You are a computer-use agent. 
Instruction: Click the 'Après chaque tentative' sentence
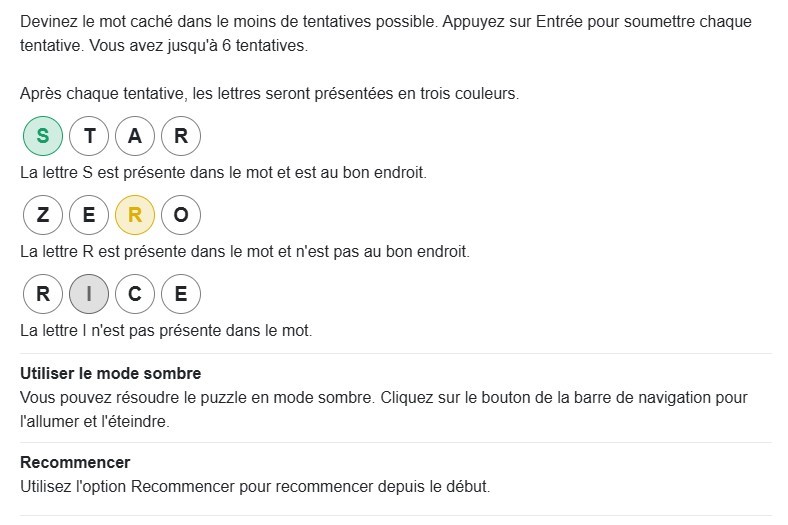pos(269,93)
